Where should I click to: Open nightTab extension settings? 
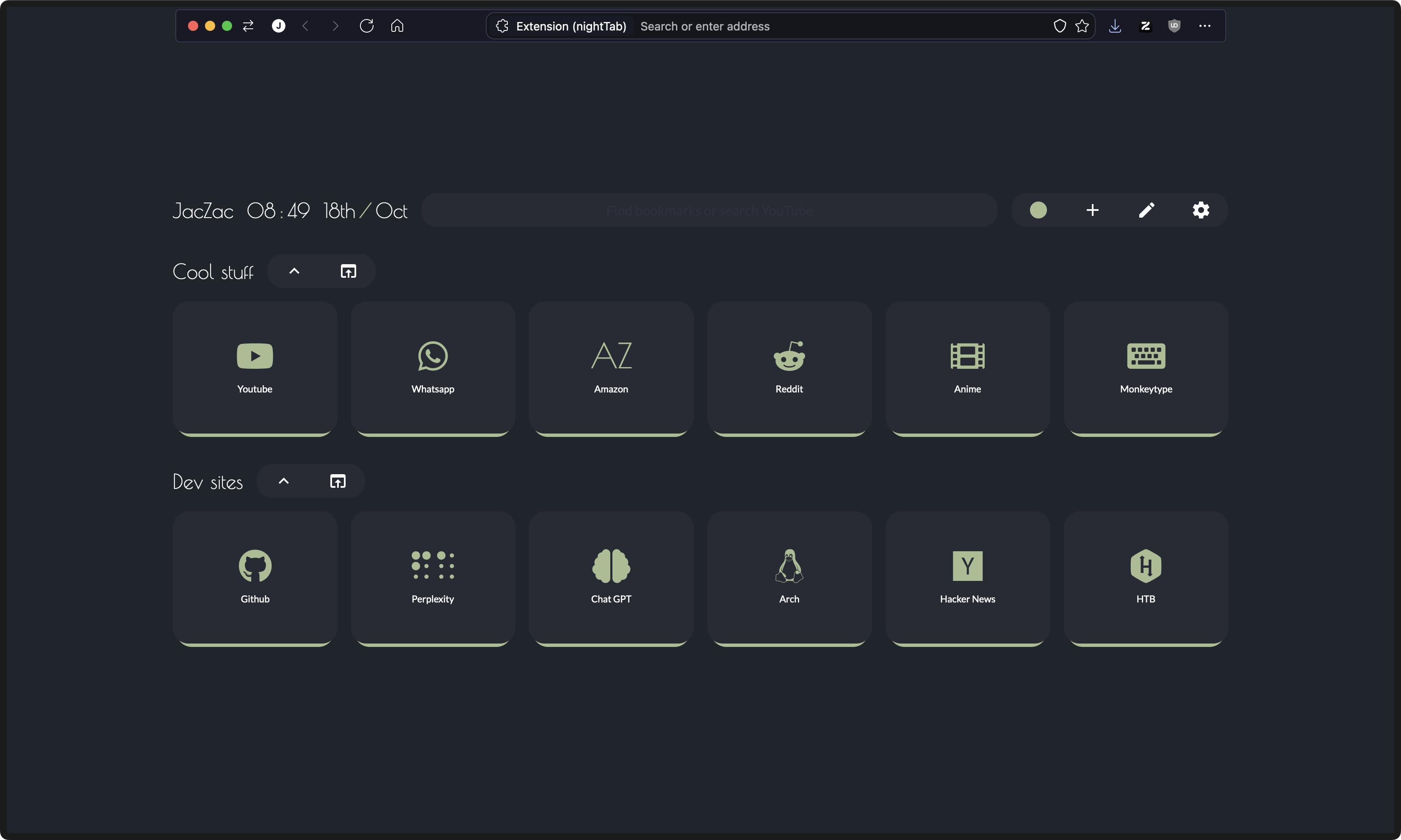pos(1201,210)
